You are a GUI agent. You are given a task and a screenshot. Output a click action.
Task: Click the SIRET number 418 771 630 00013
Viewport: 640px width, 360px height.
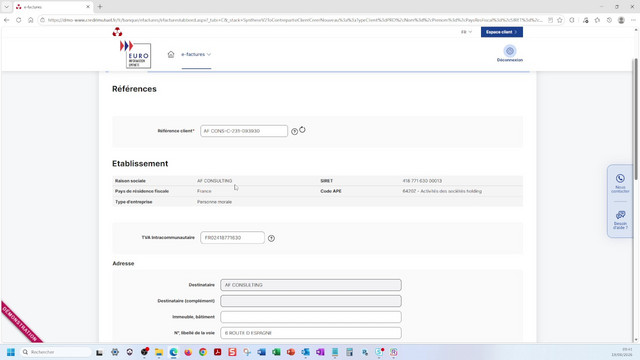[x=422, y=181]
